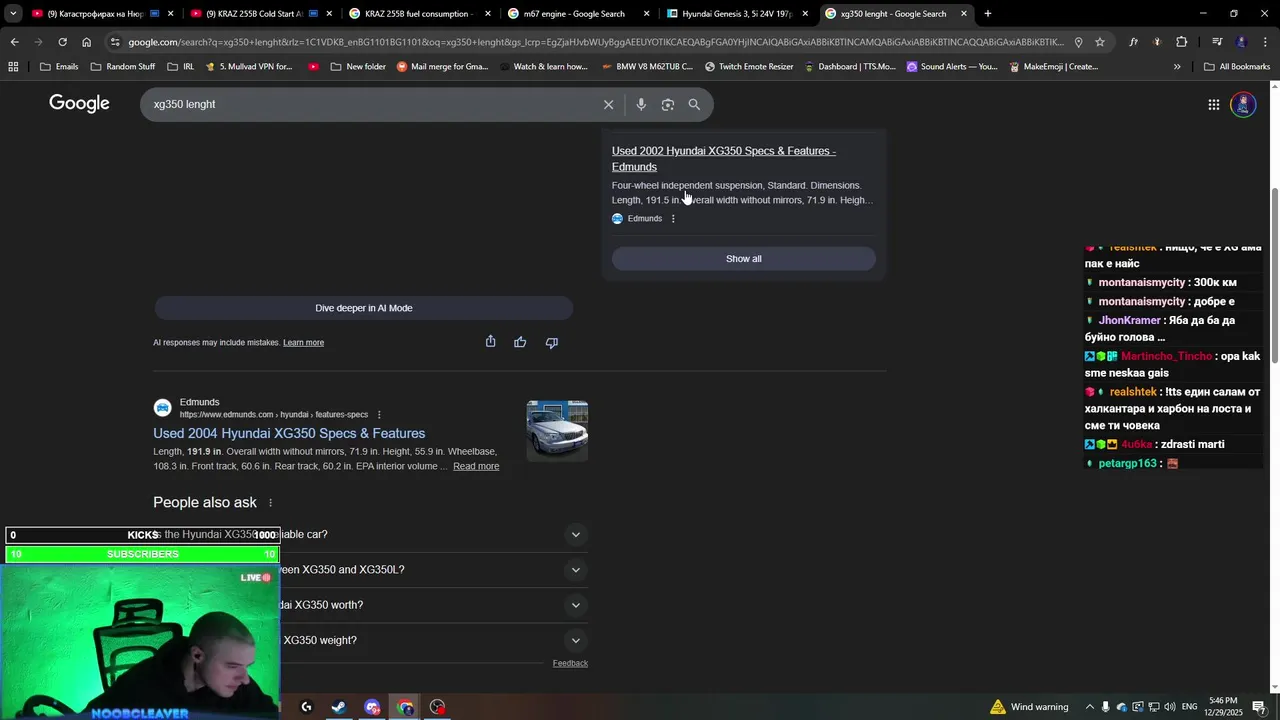Screen dimensions: 1280x720
Task: Open the Feedback link under People also ask
Action: [x=570, y=663]
